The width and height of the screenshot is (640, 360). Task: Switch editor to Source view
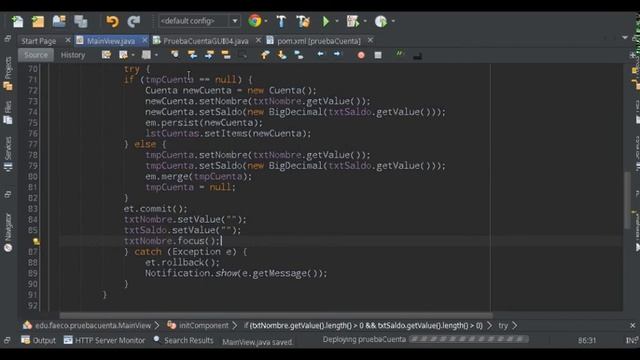tap(36, 55)
